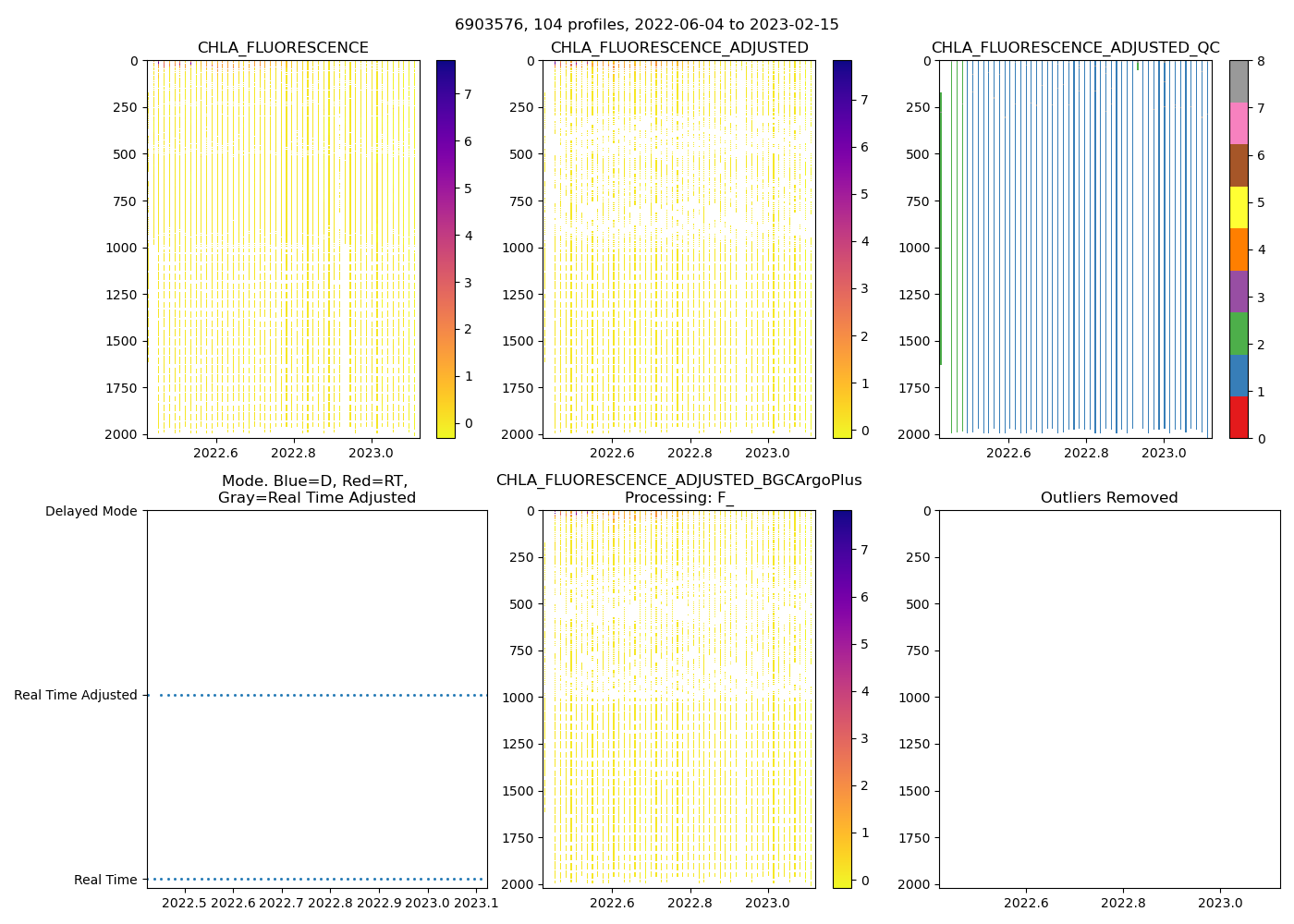Choose the brown segment of the QC colorbar
The height and width of the screenshot is (924, 1294).
click(1239, 165)
